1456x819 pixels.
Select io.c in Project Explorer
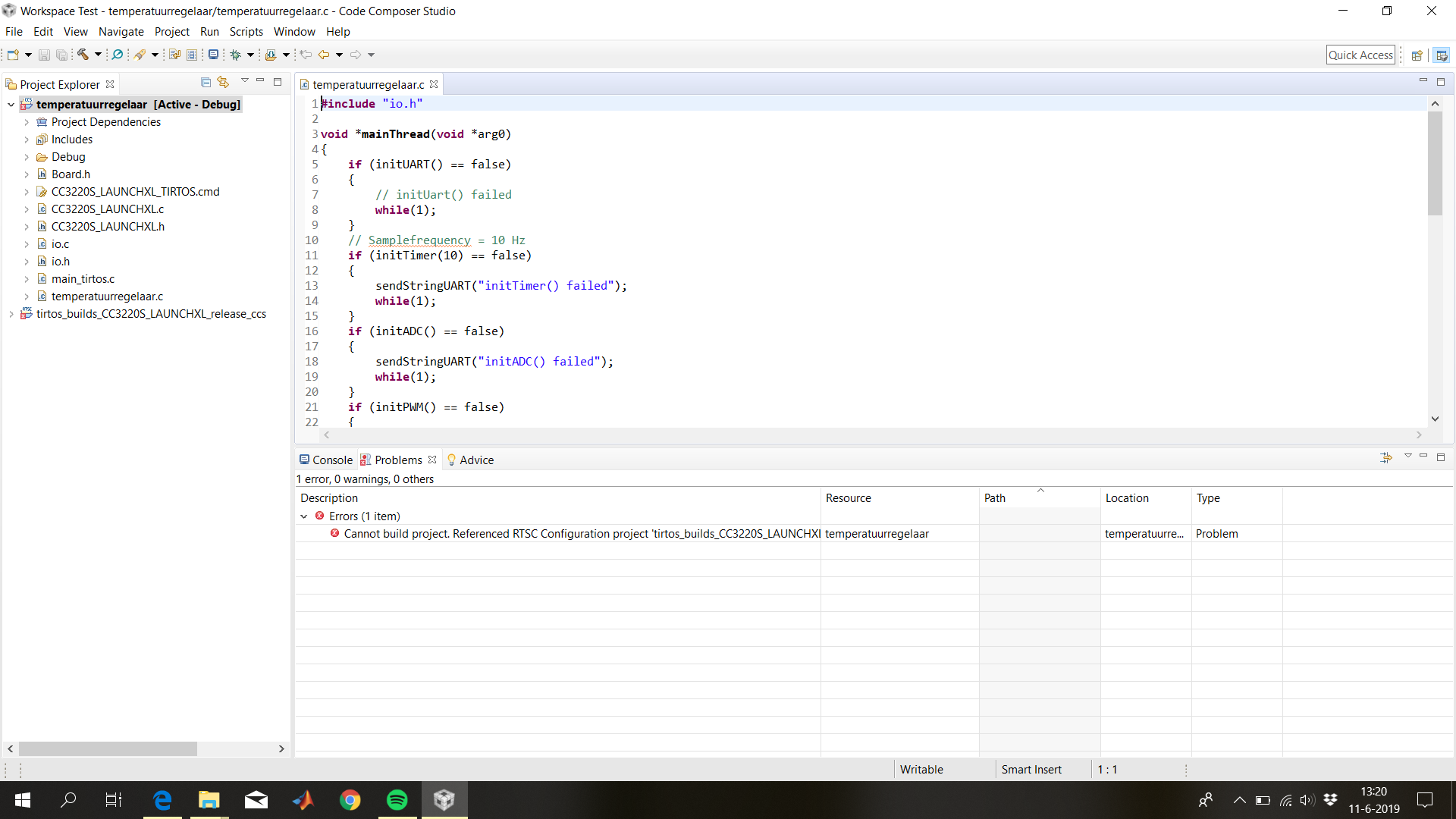click(x=60, y=244)
